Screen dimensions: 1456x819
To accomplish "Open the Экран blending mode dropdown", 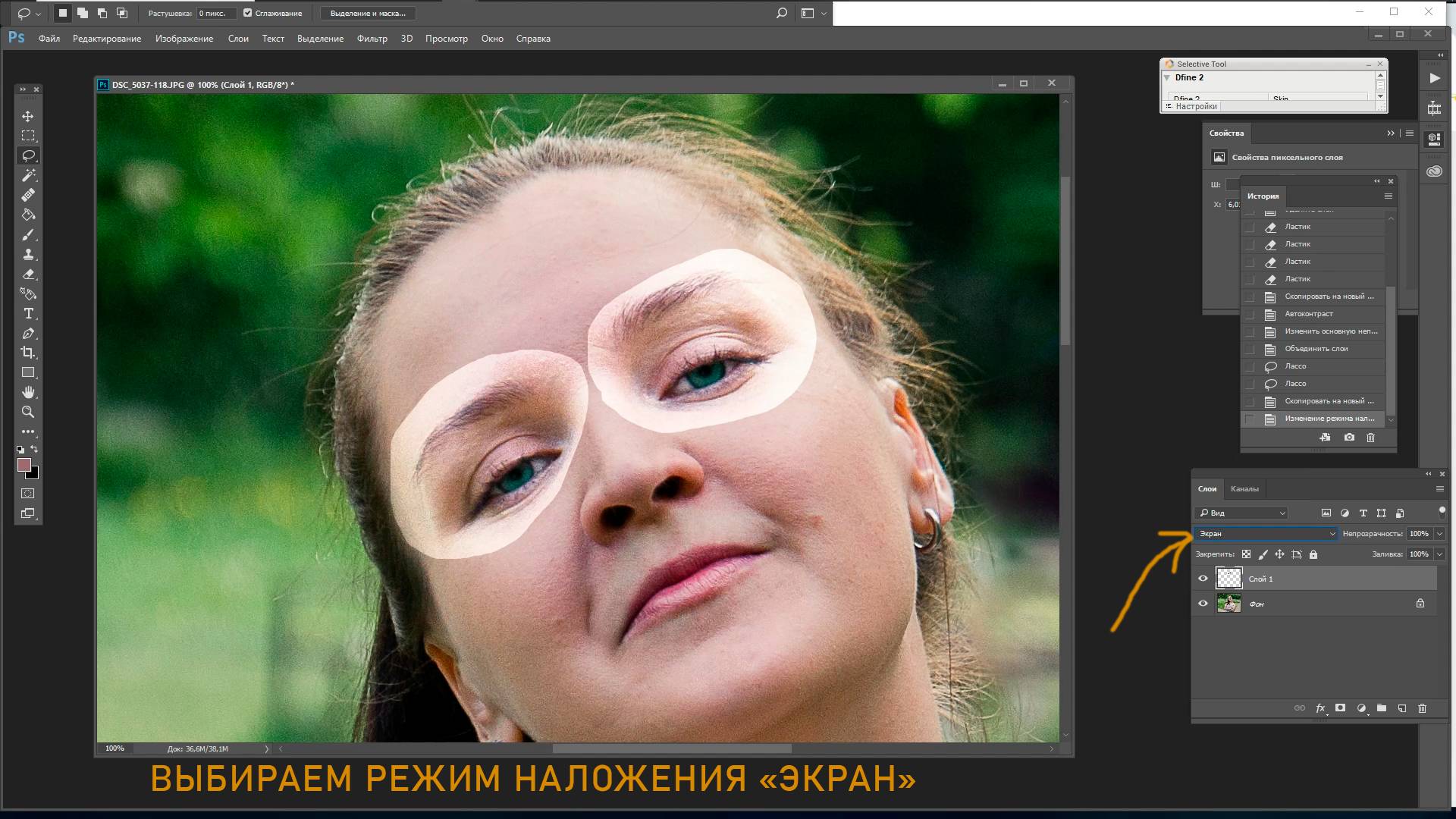I will [1332, 533].
